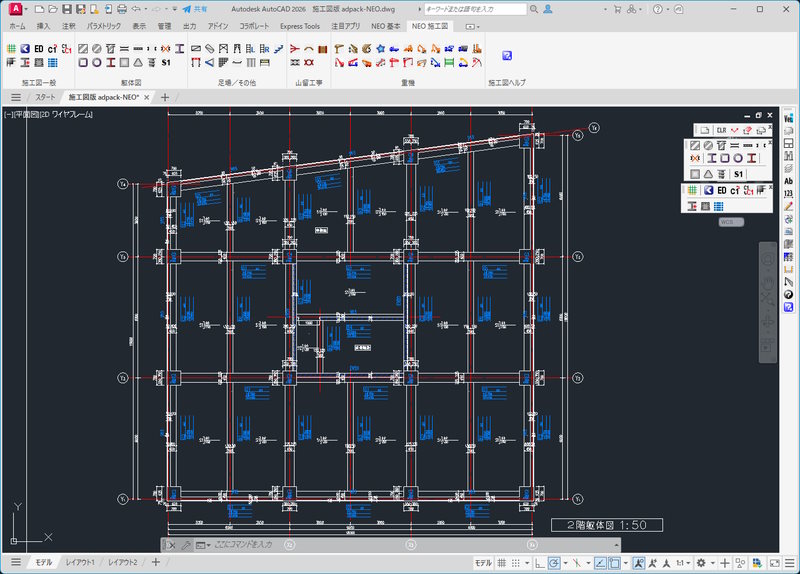800x574 pixels.
Task: Click the 施工図ヘルプ help icon in ribbon
Action: coord(507,56)
